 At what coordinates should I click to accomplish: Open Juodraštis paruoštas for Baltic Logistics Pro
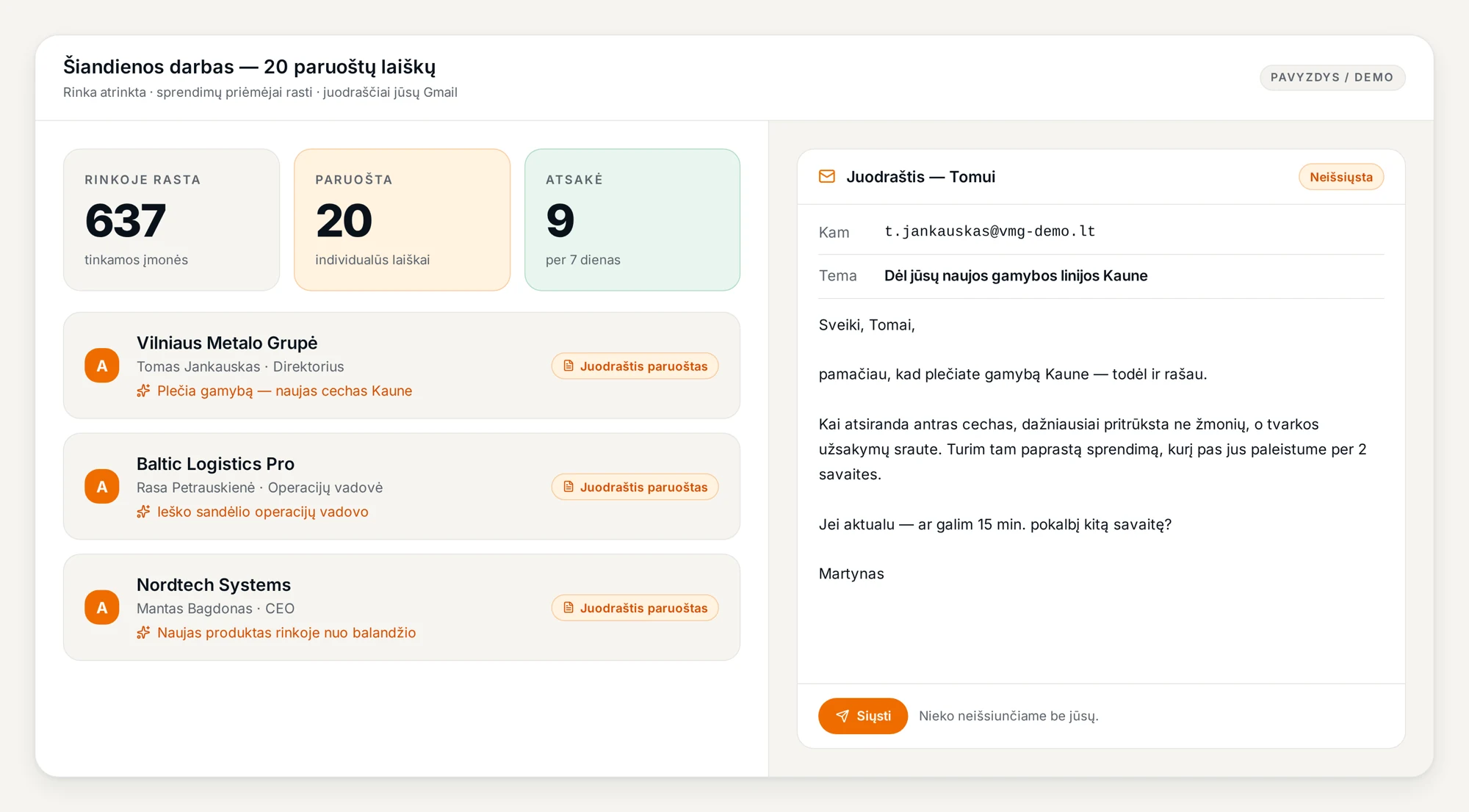click(635, 487)
